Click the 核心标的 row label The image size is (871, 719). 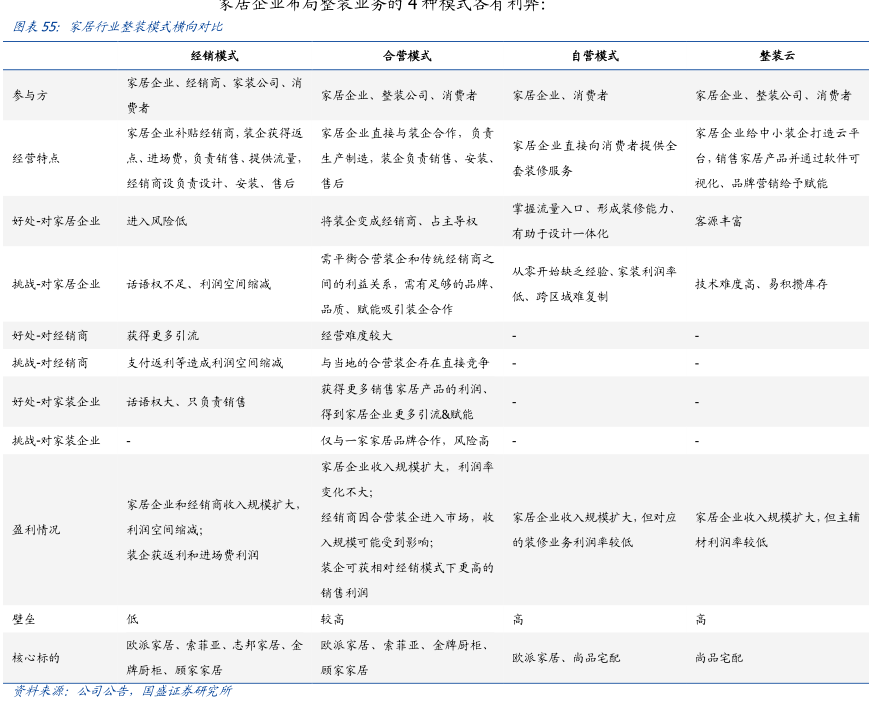pyautogui.click(x=36, y=658)
